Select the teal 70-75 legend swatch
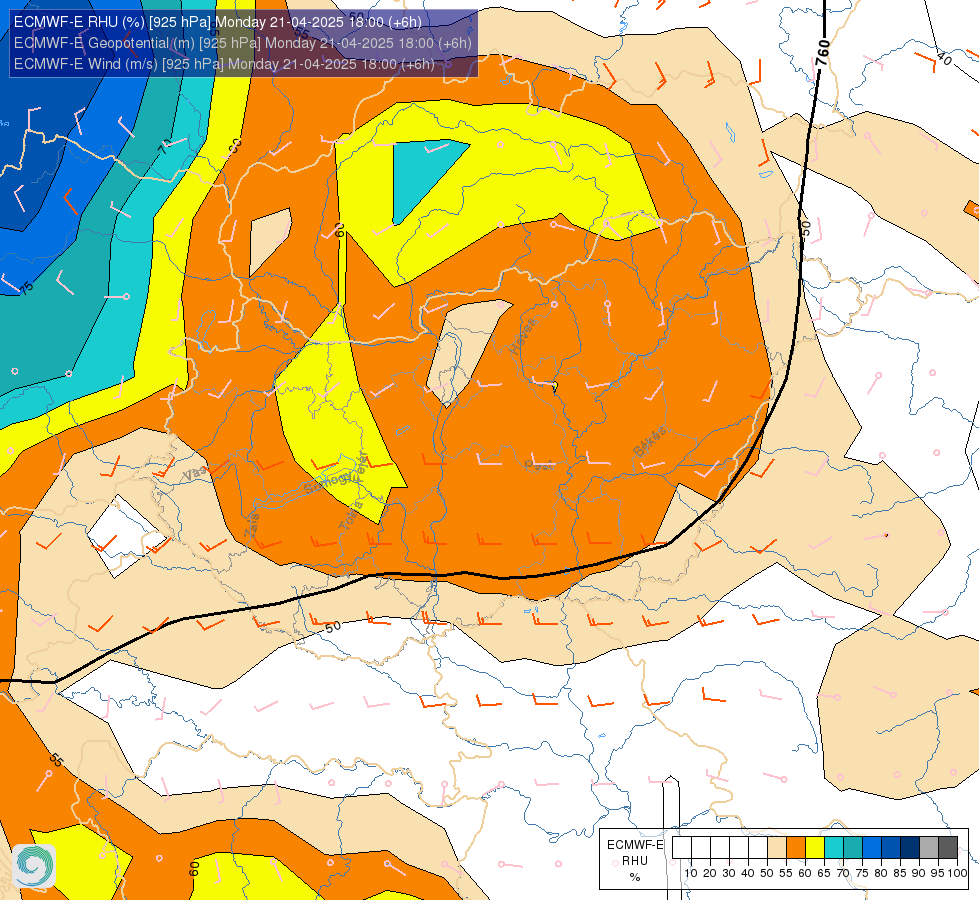The height and width of the screenshot is (900, 979). (853, 847)
